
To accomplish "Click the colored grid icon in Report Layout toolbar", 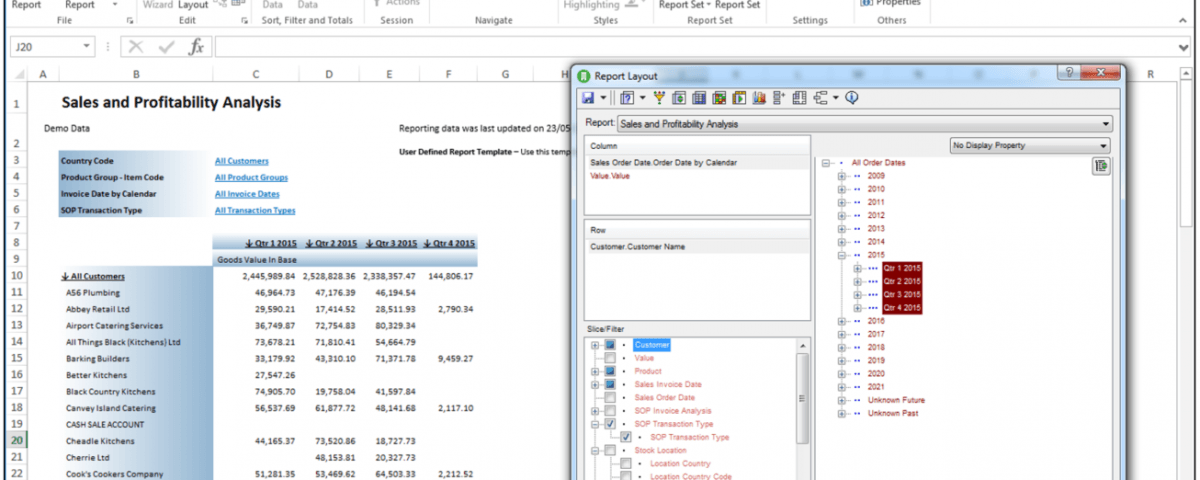I will click(721, 98).
